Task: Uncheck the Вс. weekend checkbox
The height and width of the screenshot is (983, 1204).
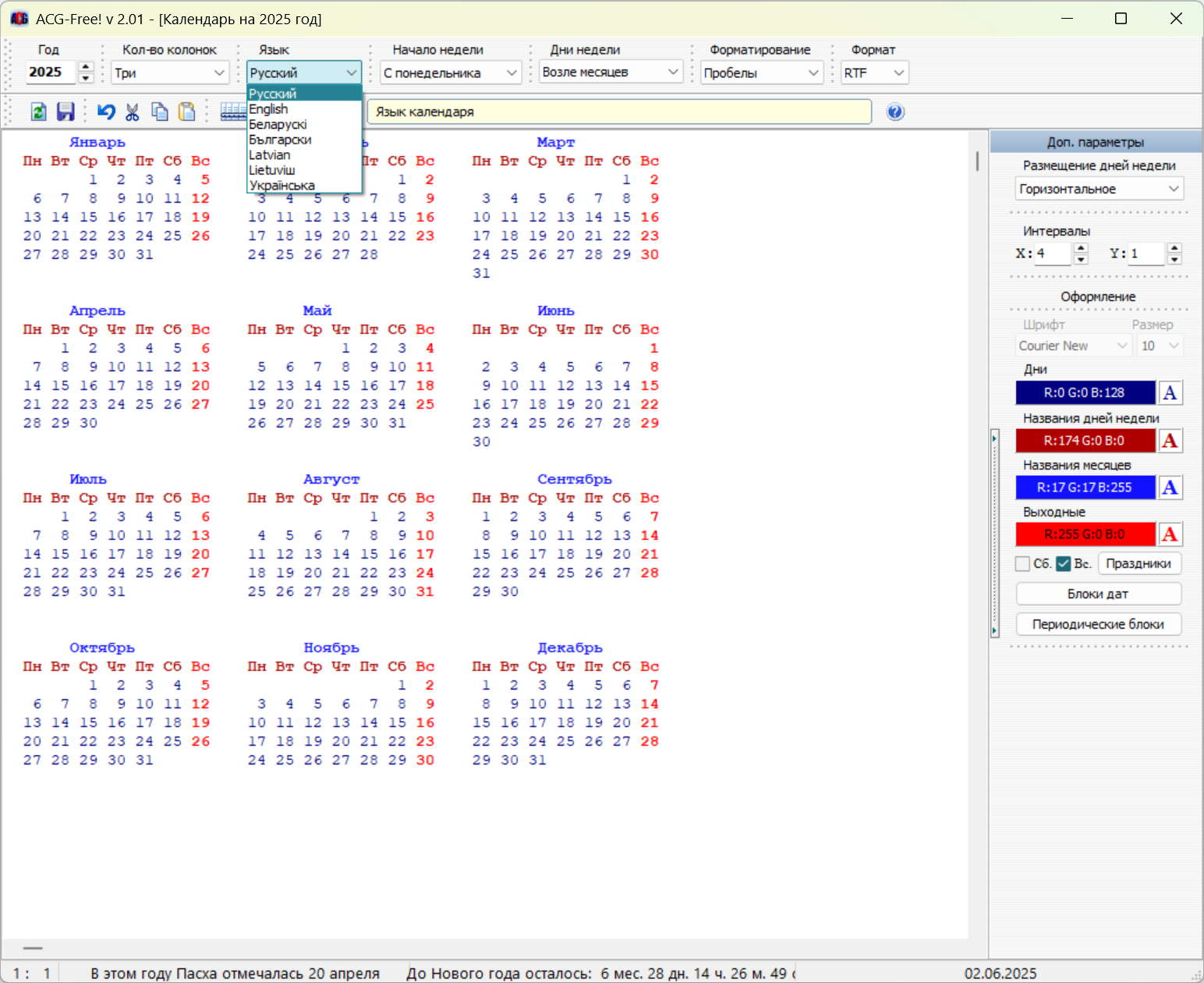Action: 1064,563
